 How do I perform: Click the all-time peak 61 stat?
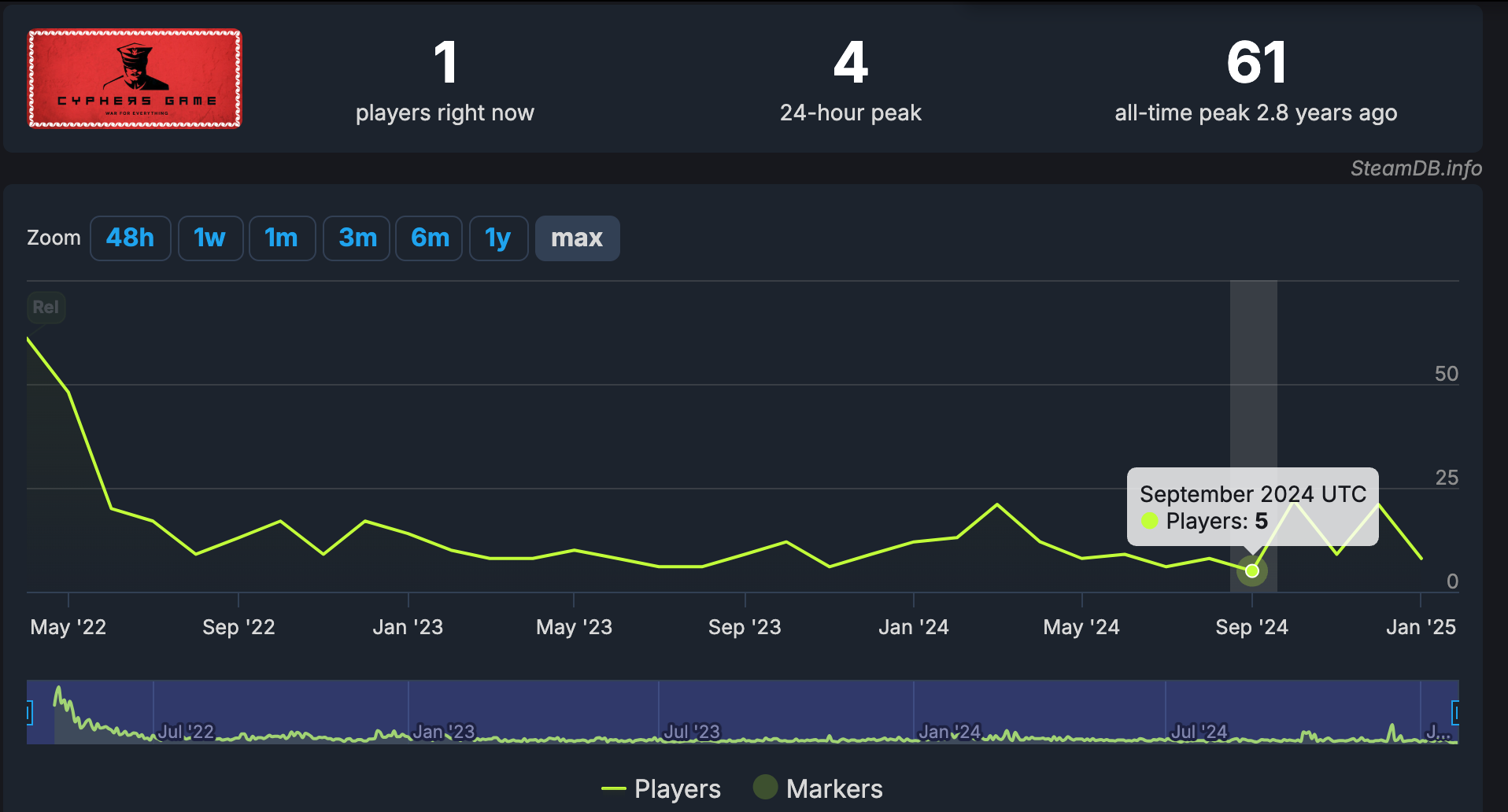click(x=1256, y=63)
